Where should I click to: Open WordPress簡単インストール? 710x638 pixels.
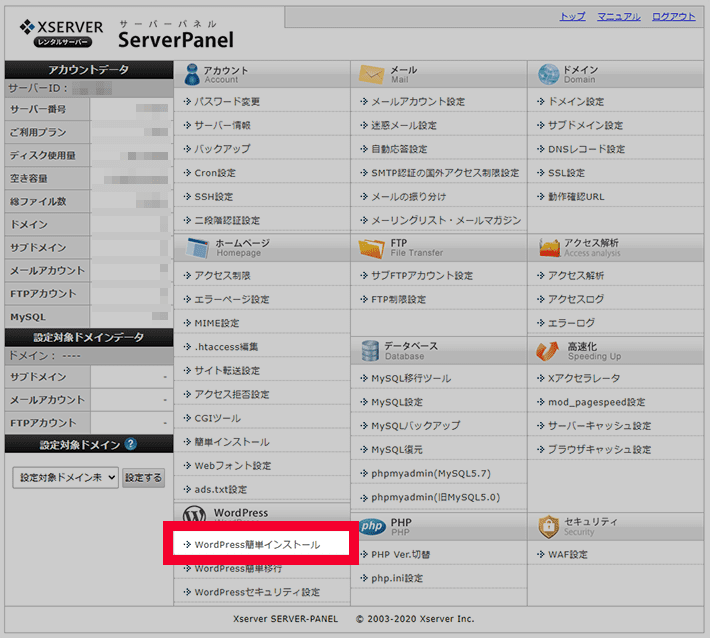257,545
